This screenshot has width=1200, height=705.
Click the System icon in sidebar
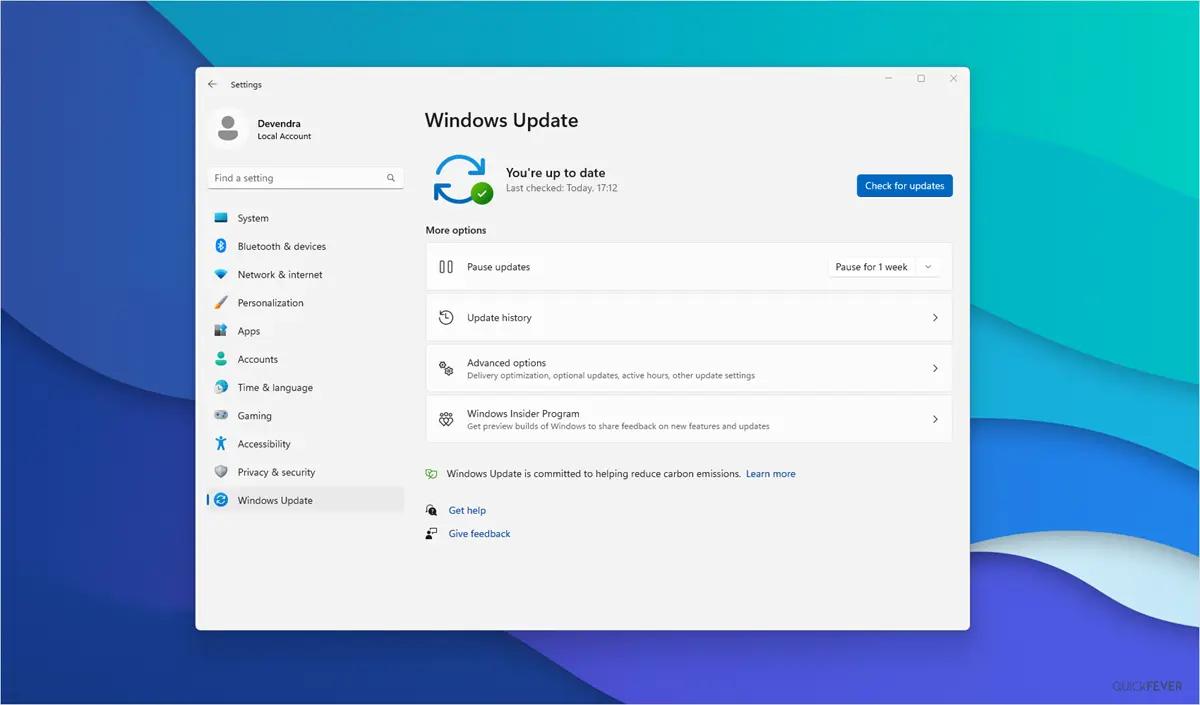[221, 218]
